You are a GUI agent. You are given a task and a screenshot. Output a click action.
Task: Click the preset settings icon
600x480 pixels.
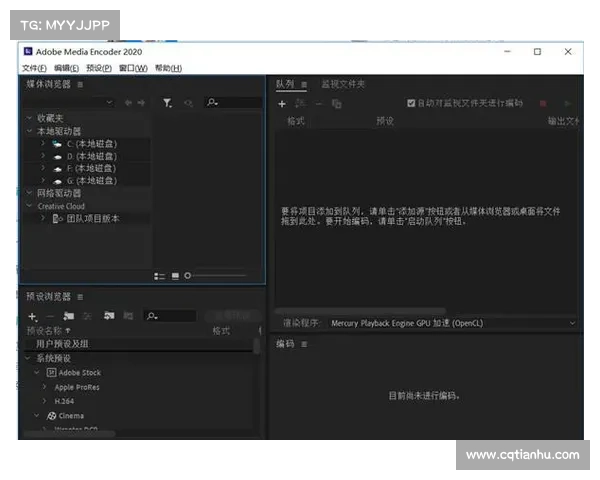(x=88, y=316)
